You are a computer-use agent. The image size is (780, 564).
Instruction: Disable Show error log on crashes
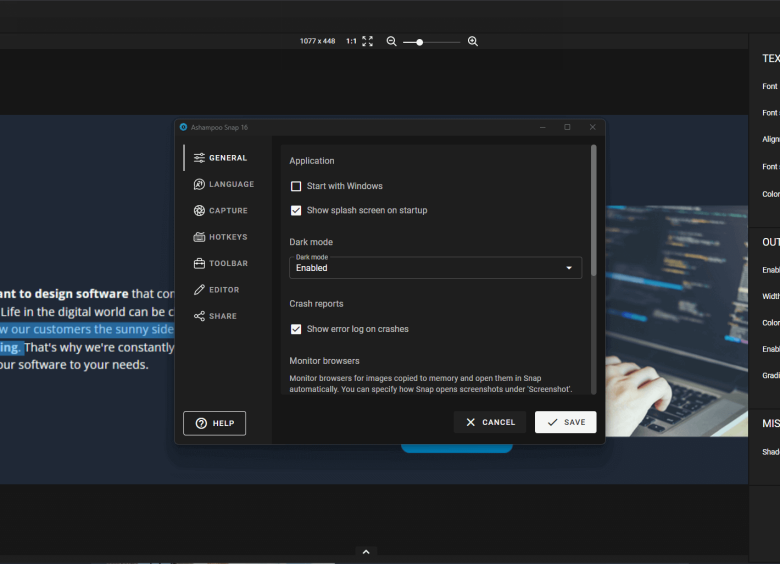pyautogui.click(x=296, y=329)
